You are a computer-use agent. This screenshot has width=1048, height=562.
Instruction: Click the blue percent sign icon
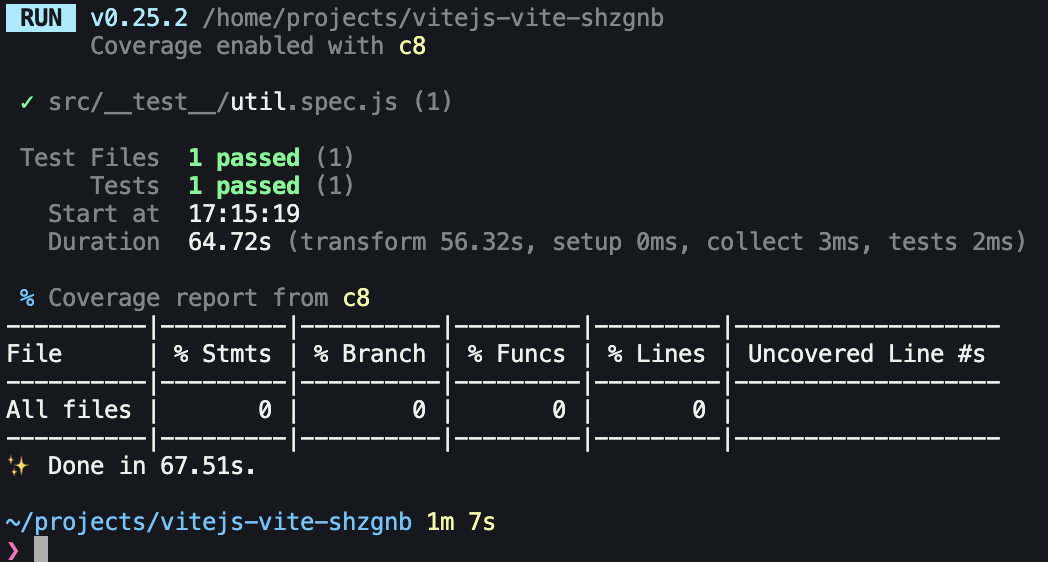coord(27,298)
